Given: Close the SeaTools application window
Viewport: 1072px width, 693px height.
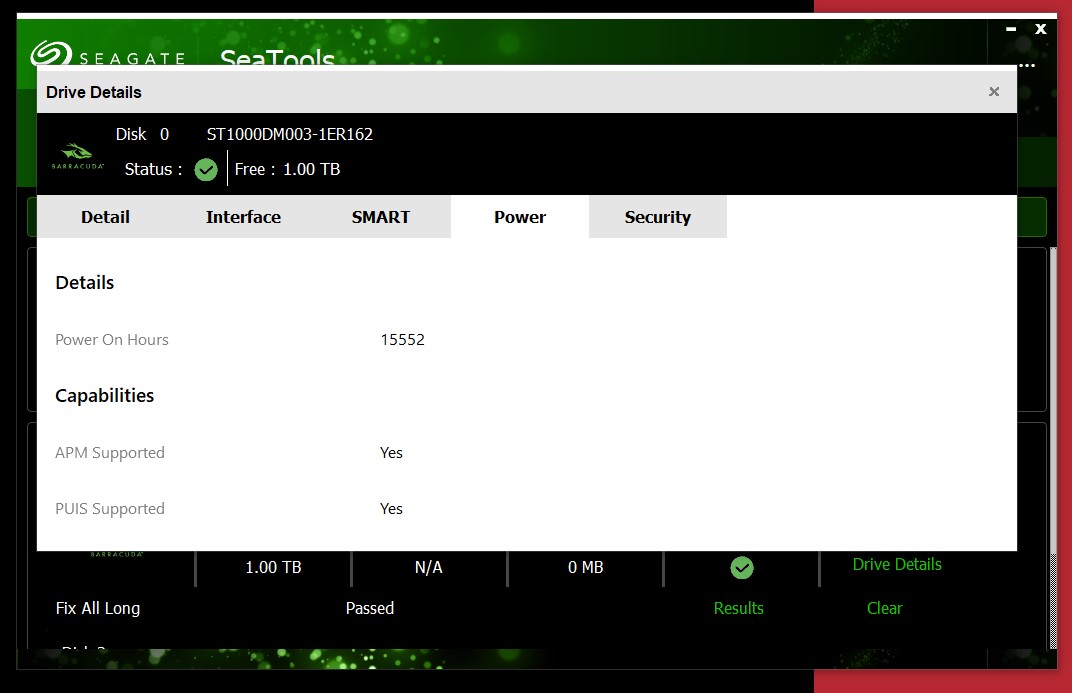Looking at the screenshot, I should [x=1040, y=29].
